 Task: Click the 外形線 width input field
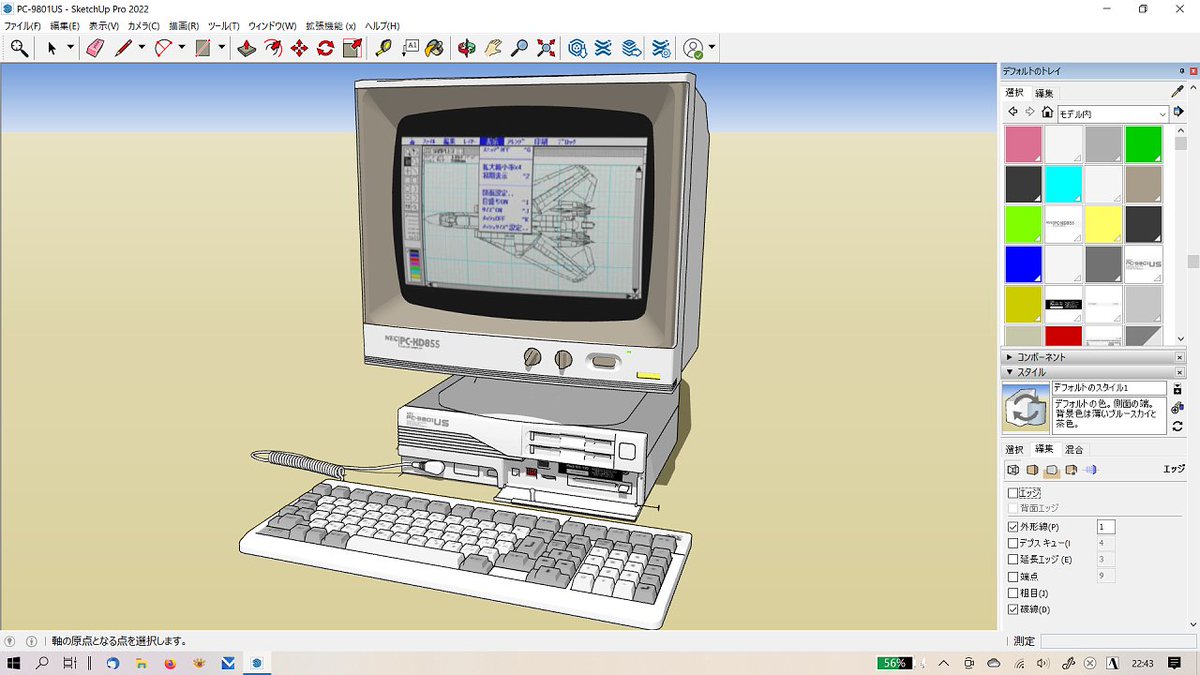(x=1106, y=527)
